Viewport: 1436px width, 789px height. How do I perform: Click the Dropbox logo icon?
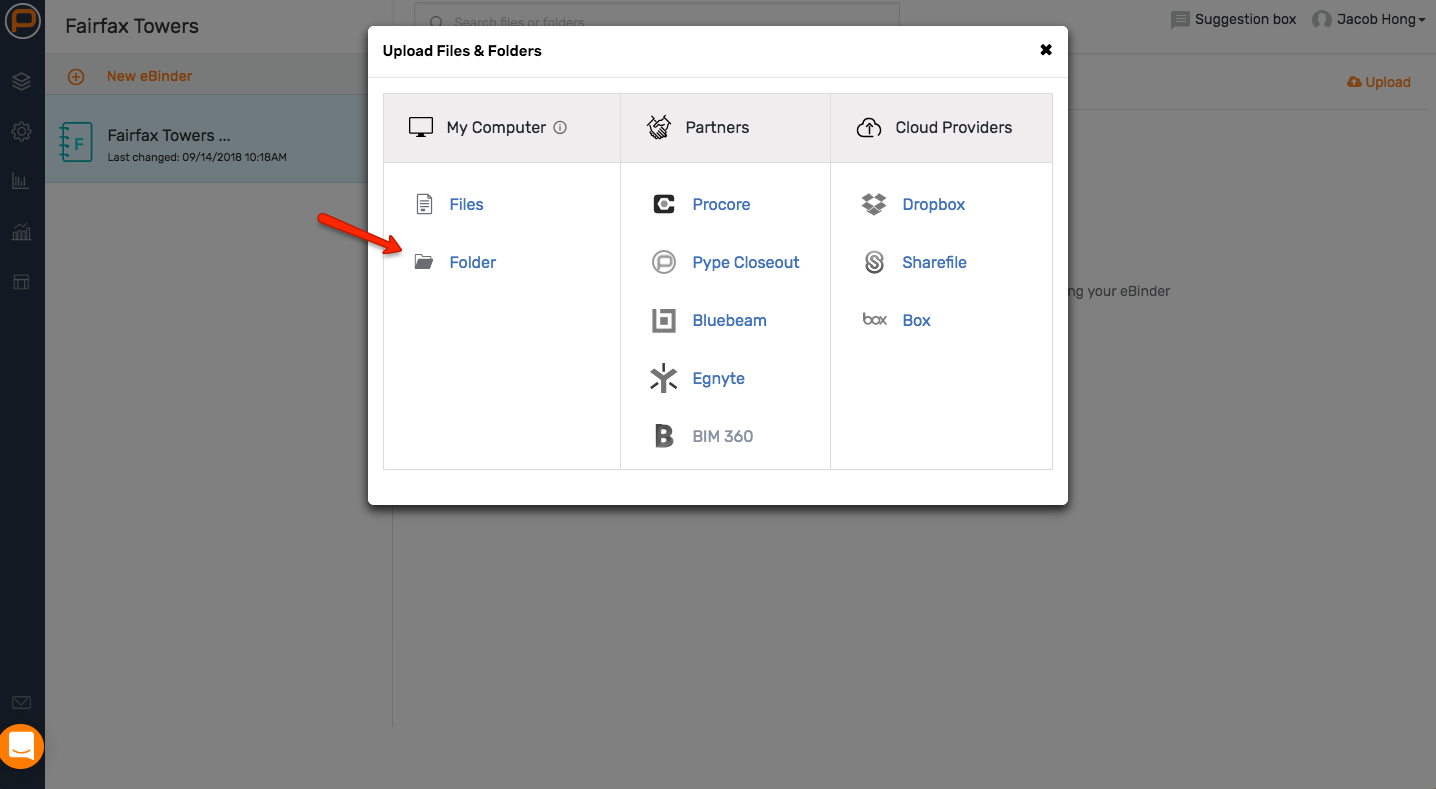874,205
